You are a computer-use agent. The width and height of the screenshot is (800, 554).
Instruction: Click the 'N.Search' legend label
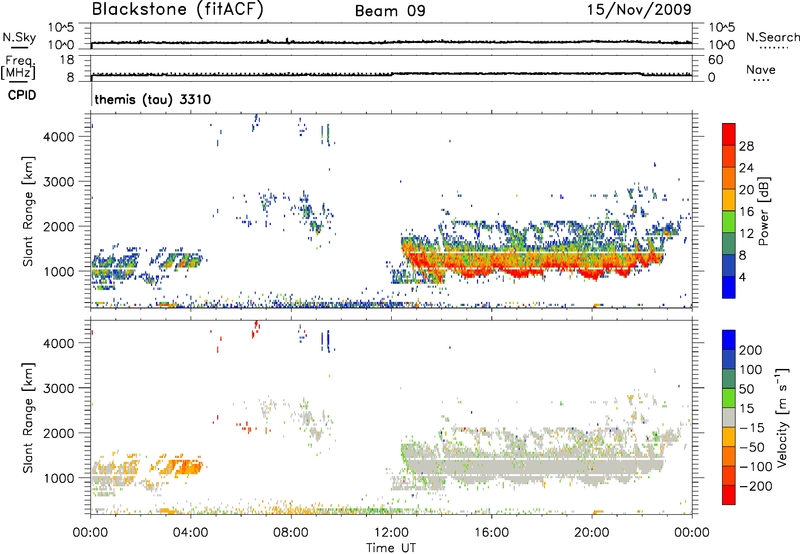(x=772, y=37)
